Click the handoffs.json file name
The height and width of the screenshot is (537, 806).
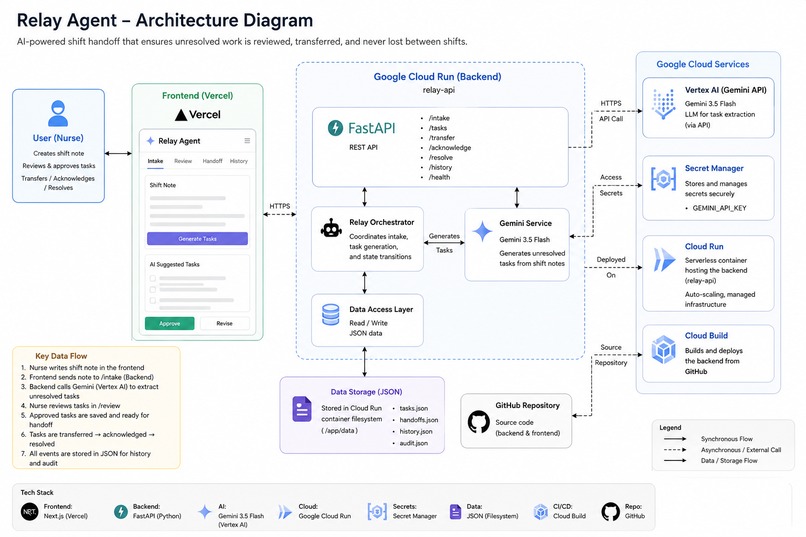(419, 420)
